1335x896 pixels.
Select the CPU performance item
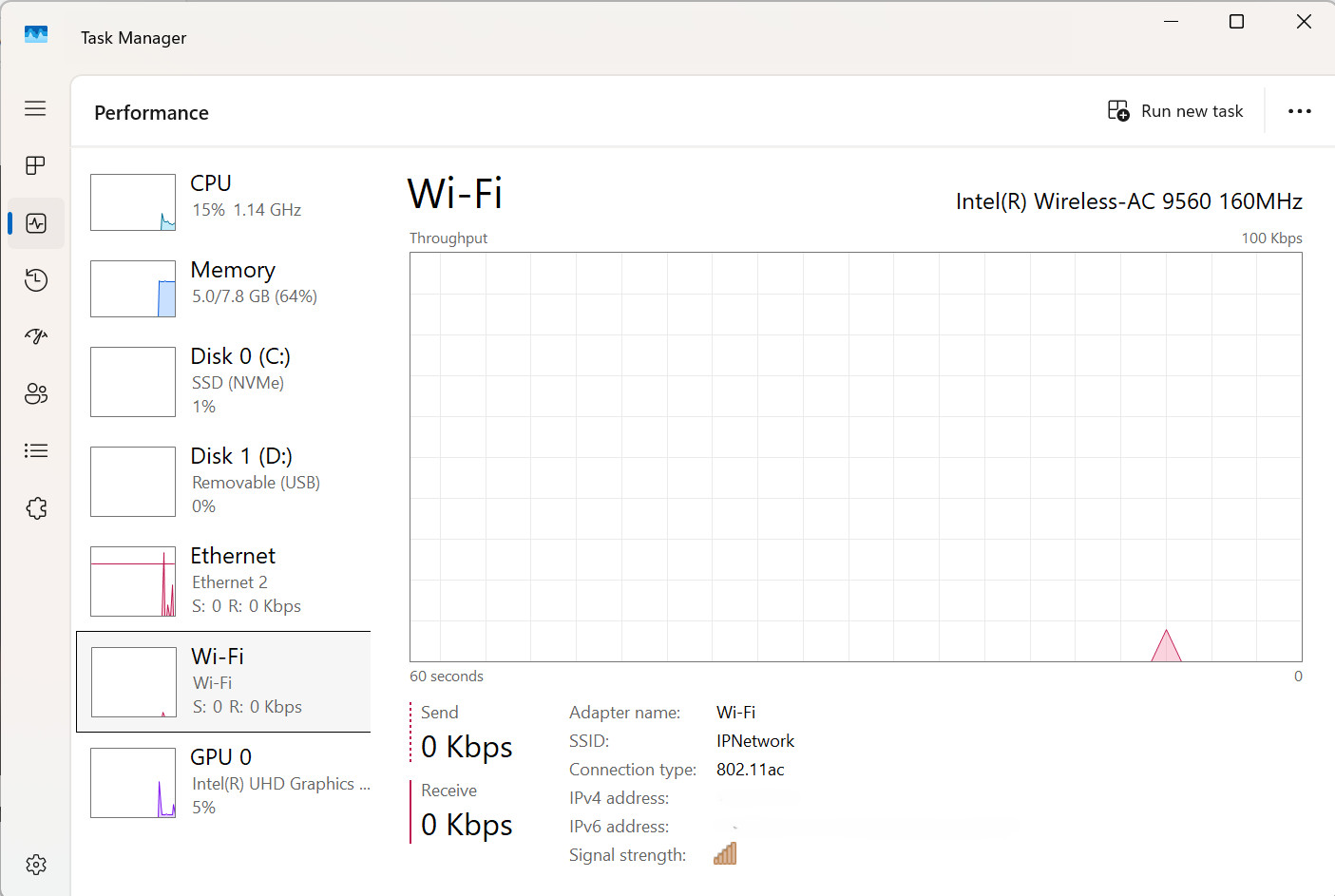pyautogui.click(x=223, y=201)
